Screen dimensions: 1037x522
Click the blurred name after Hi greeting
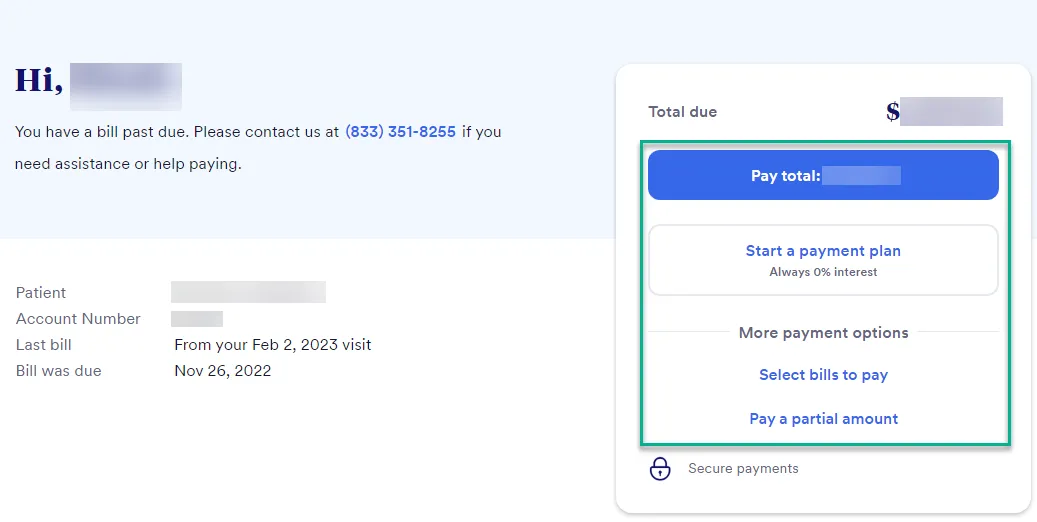click(x=126, y=86)
